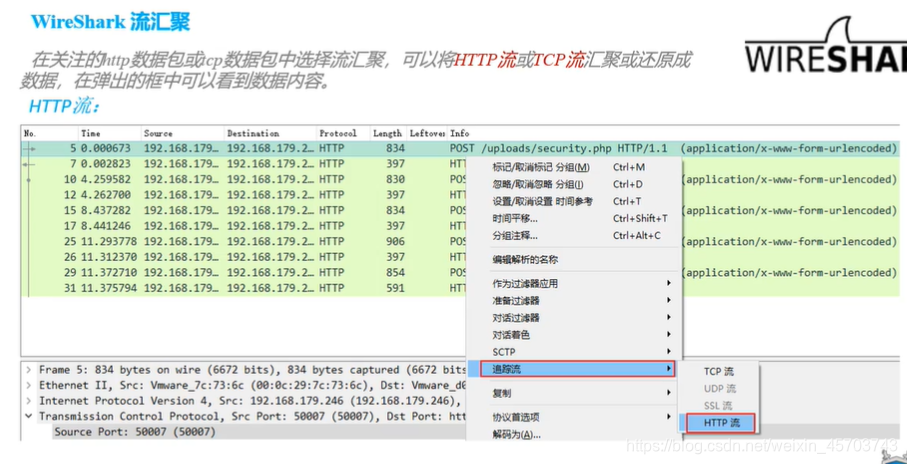Viewport: 907px width, 464px height.
Task: Choose 忽略/取消忽略 分组 menu entry
Action: tap(574, 185)
